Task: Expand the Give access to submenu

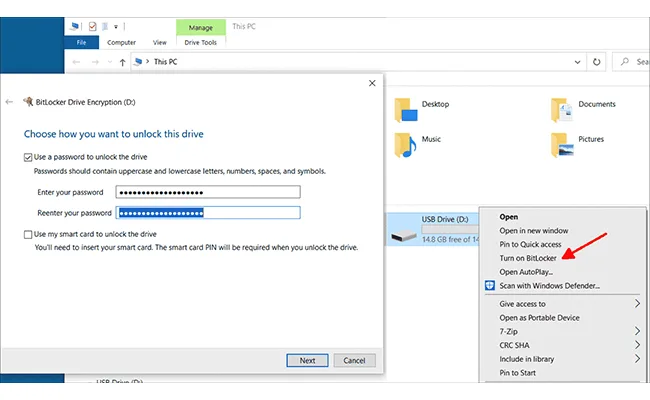Action: 637,304
